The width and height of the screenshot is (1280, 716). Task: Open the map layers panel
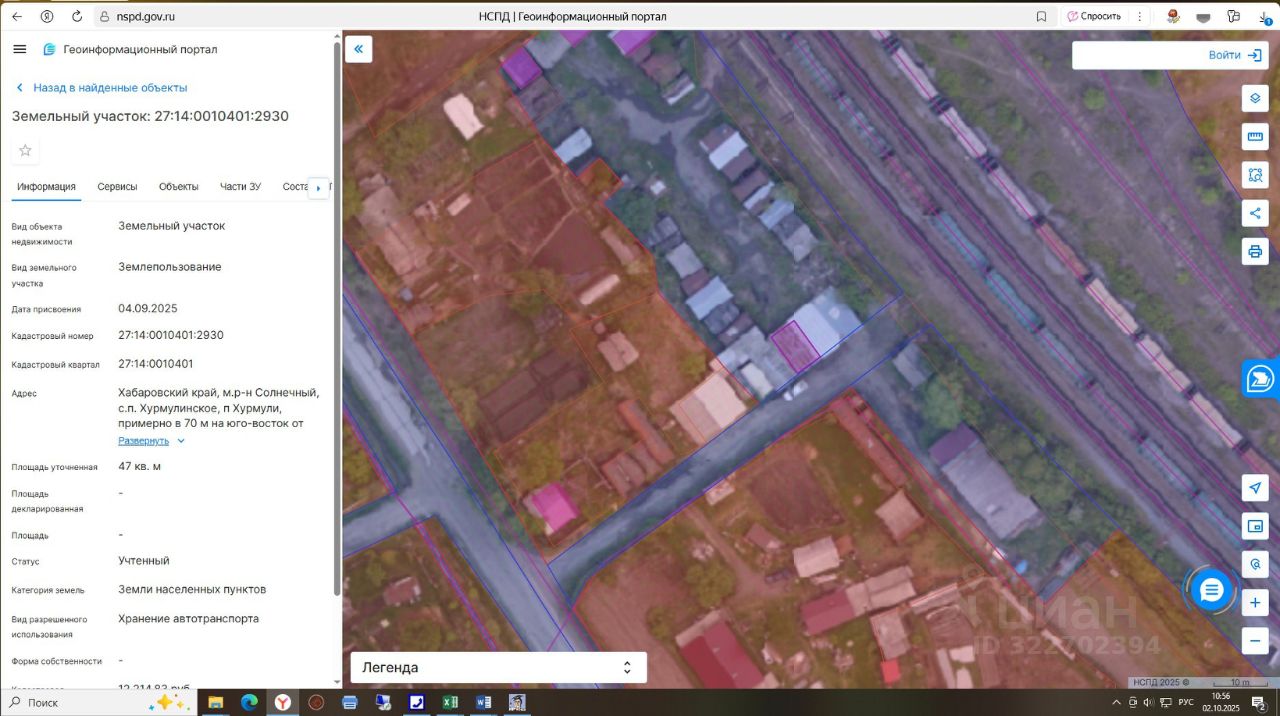tap(1255, 99)
